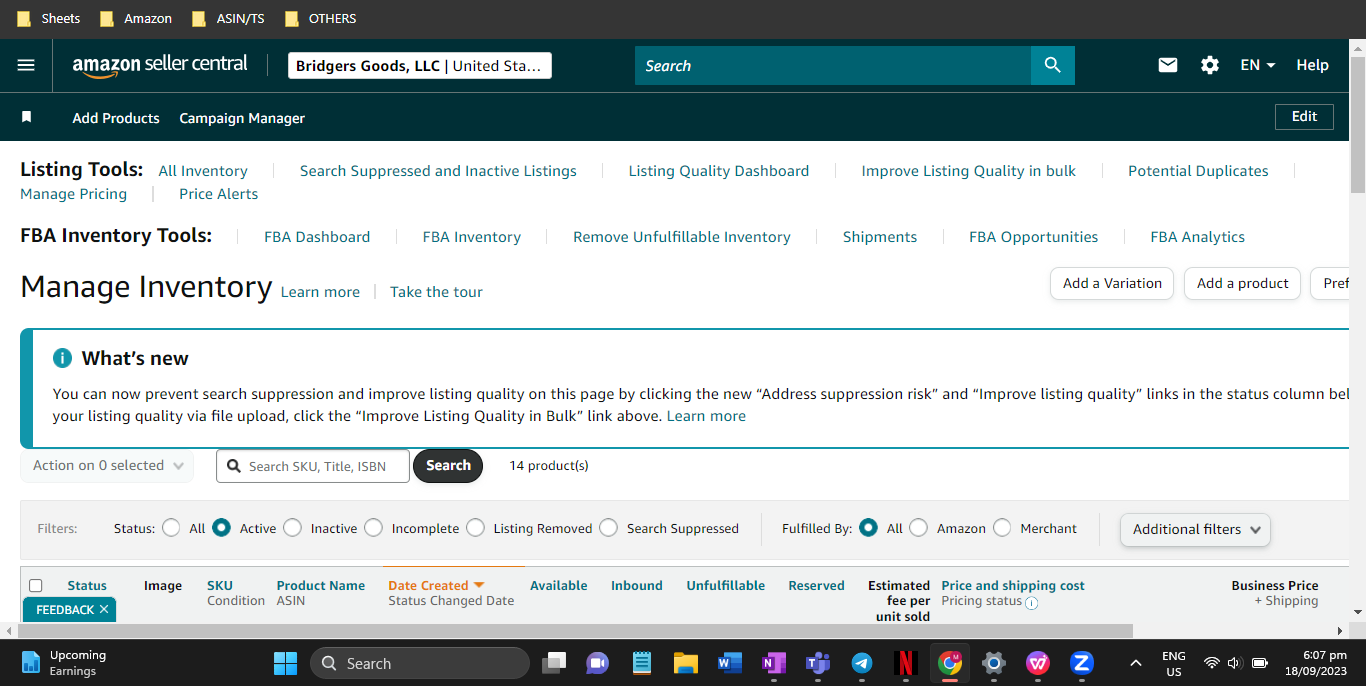This screenshot has height=686, width=1366.
Task: Open the Windows Start menu
Action: pos(285,663)
